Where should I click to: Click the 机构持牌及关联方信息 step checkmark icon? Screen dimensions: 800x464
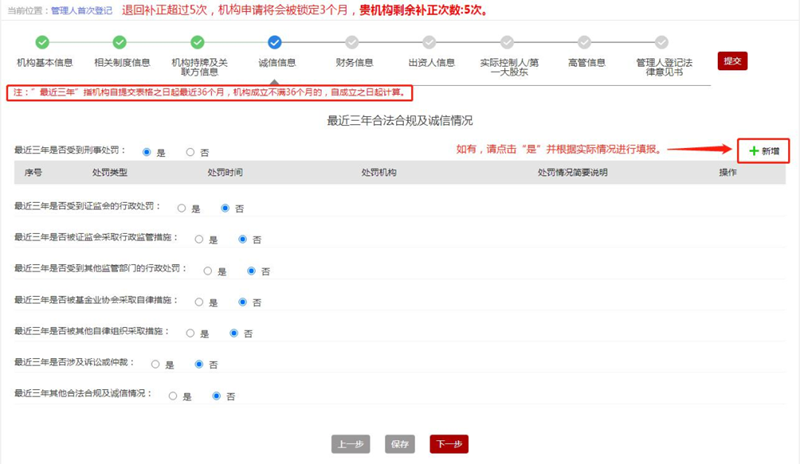(197, 42)
